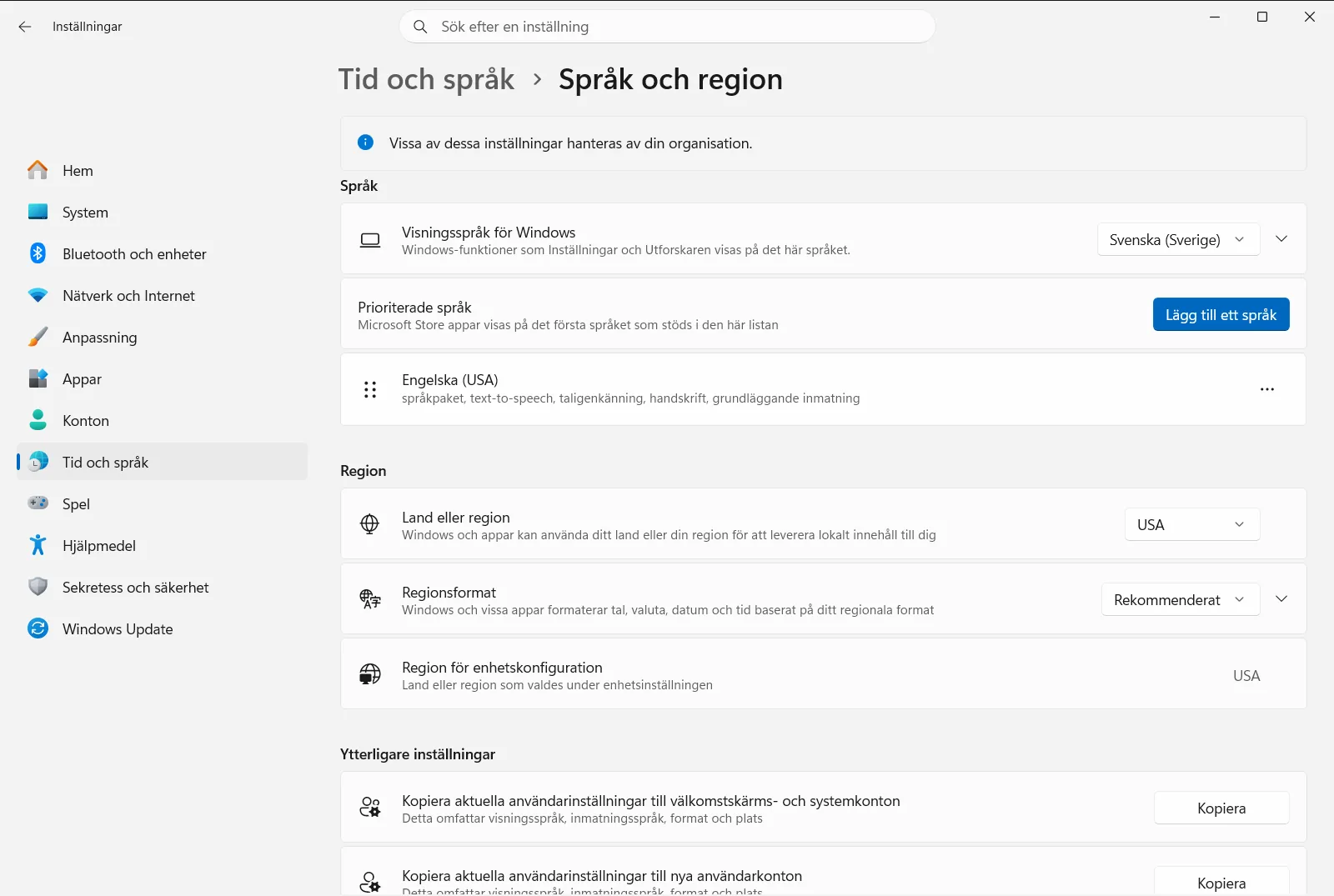Open the System settings page
Viewport: 1334px width, 896px height.
[x=162, y=212]
